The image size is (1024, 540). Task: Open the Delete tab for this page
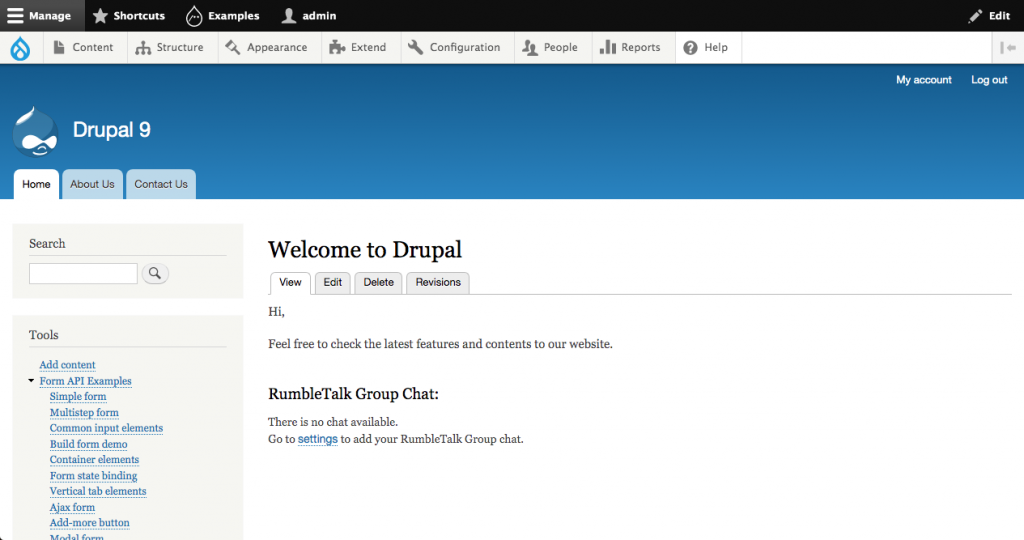tap(378, 283)
